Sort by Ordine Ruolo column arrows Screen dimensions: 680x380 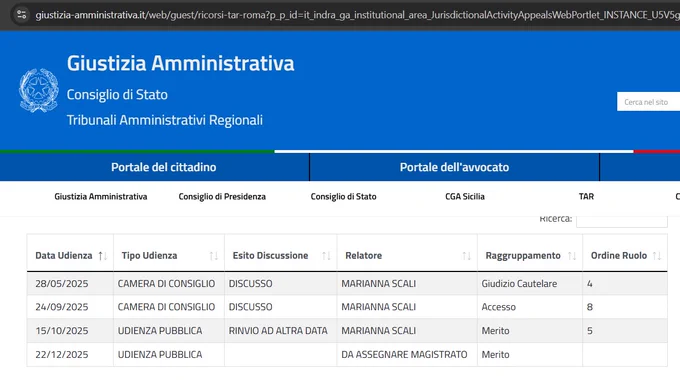pos(657,256)
